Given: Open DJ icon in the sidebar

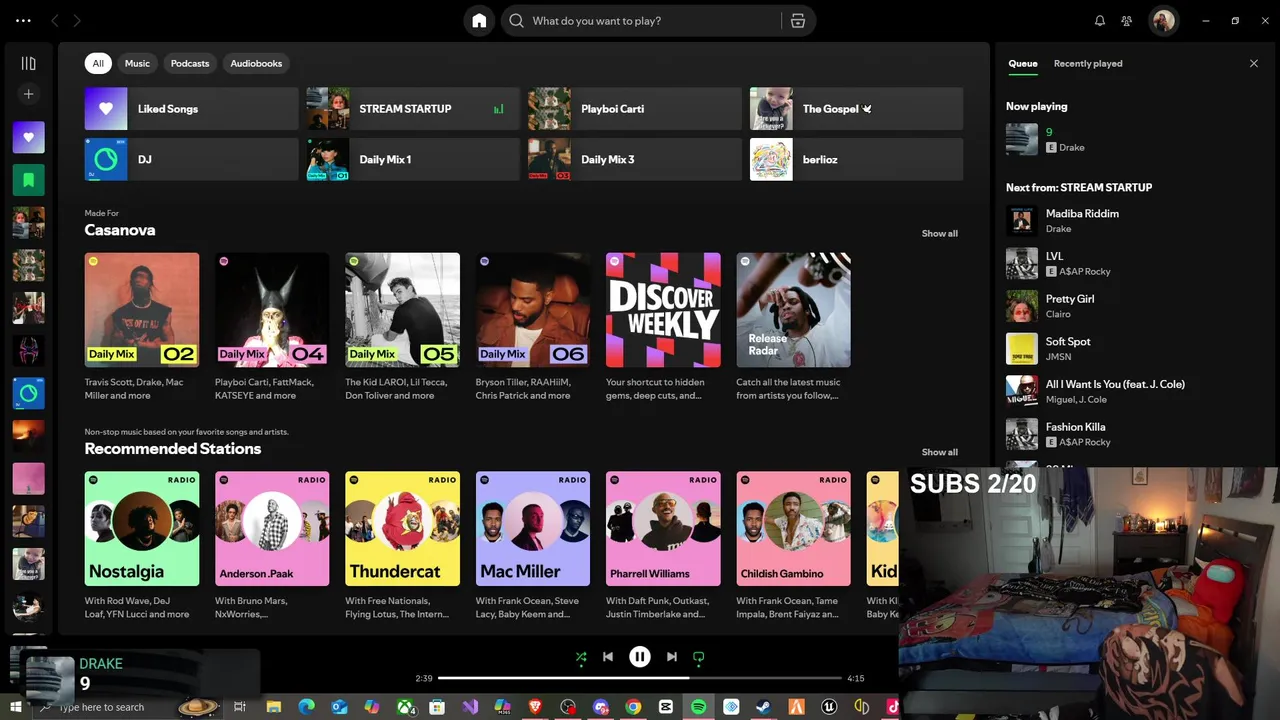Looking at the screenshot, I should point(28,393).
